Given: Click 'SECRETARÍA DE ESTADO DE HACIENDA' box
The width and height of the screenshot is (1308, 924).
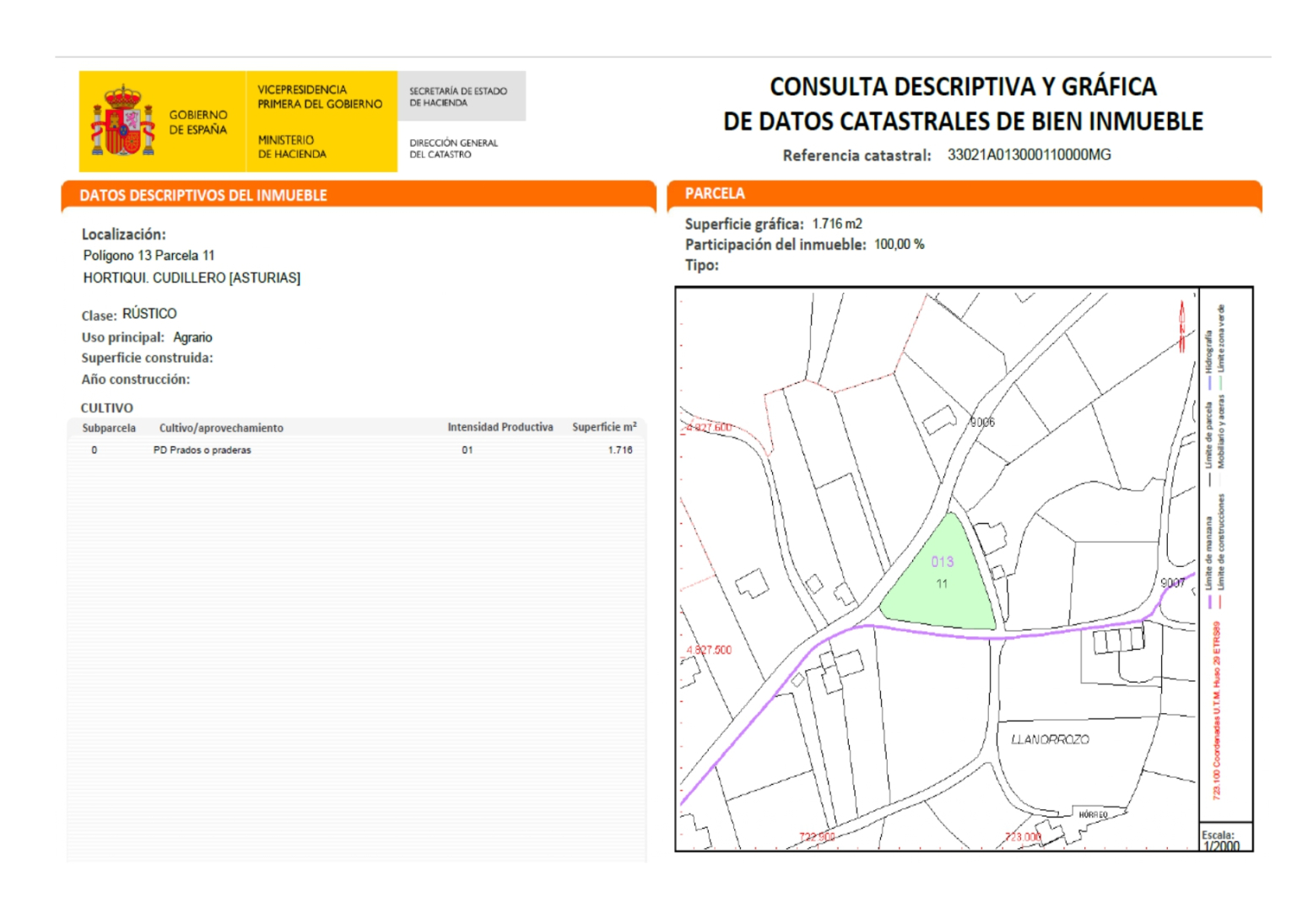Looking at the screenshot, I should click(462, 96).
